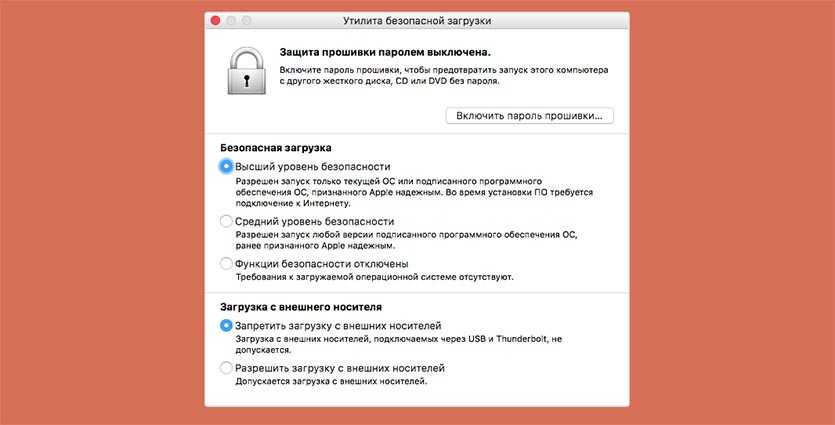Choose "Разрешить загрузку с внешних носителей"

(x=226, y=368)
